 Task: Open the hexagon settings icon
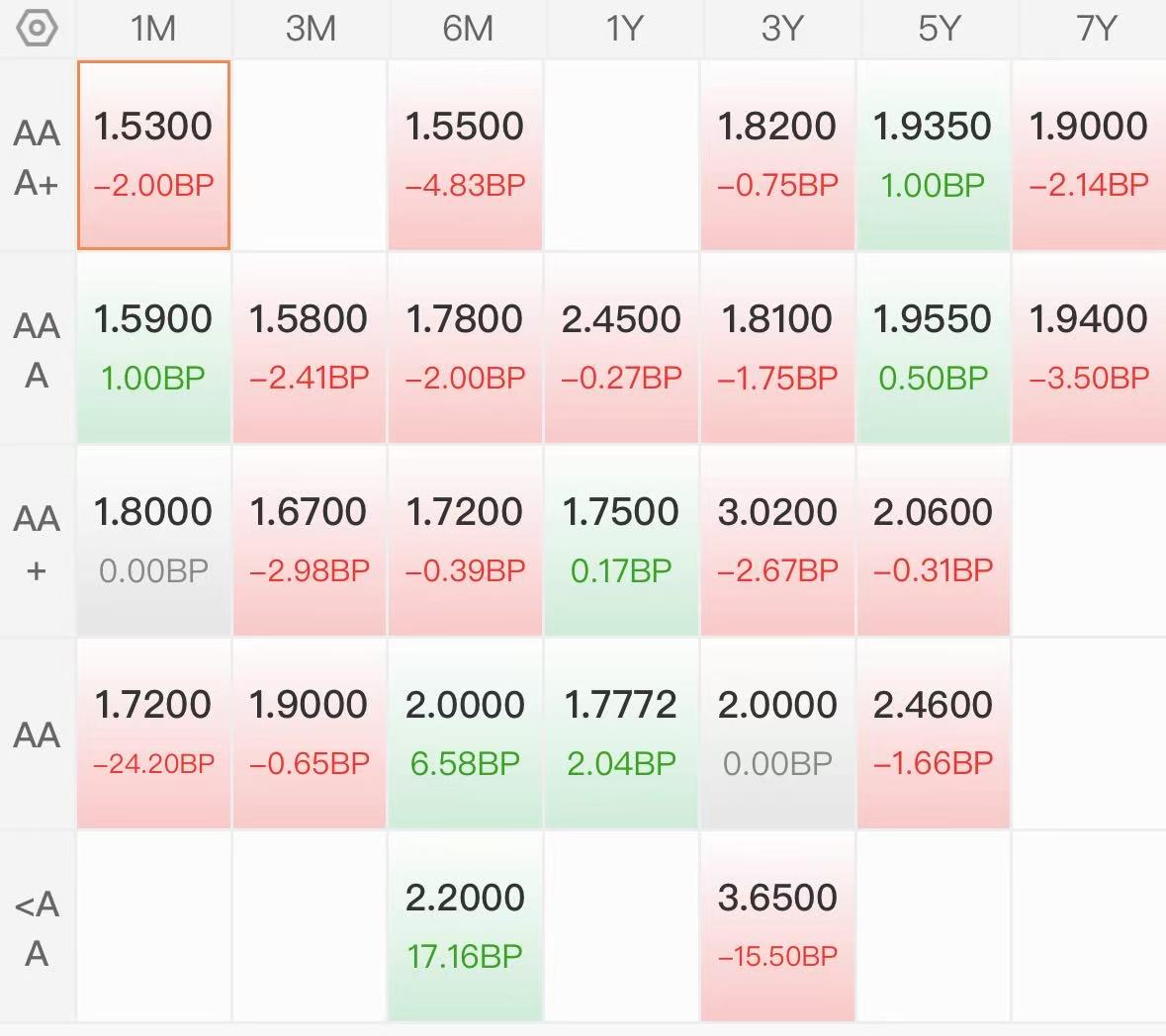37,29
